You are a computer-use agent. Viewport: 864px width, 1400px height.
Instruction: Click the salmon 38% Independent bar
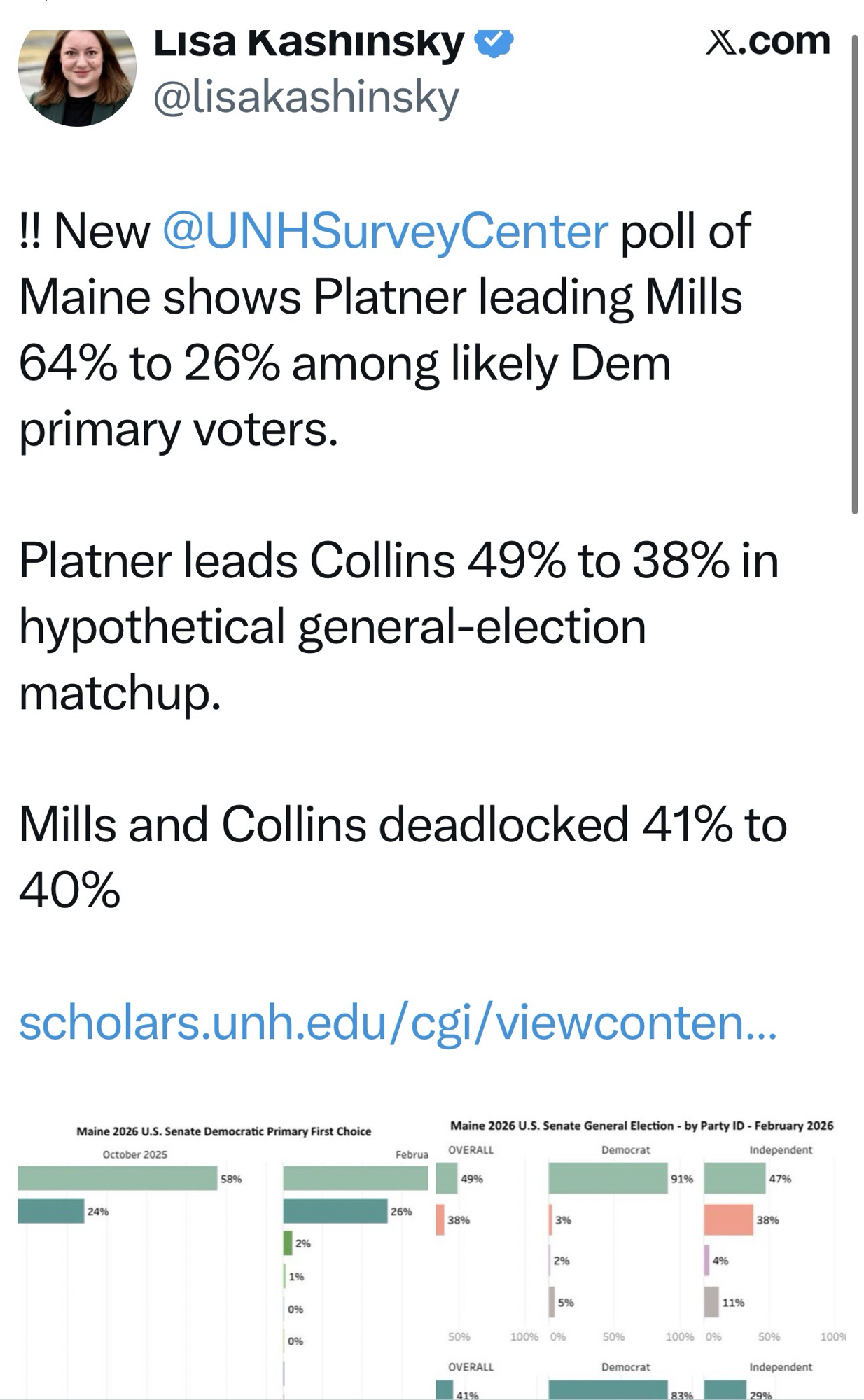(728, 1219)
